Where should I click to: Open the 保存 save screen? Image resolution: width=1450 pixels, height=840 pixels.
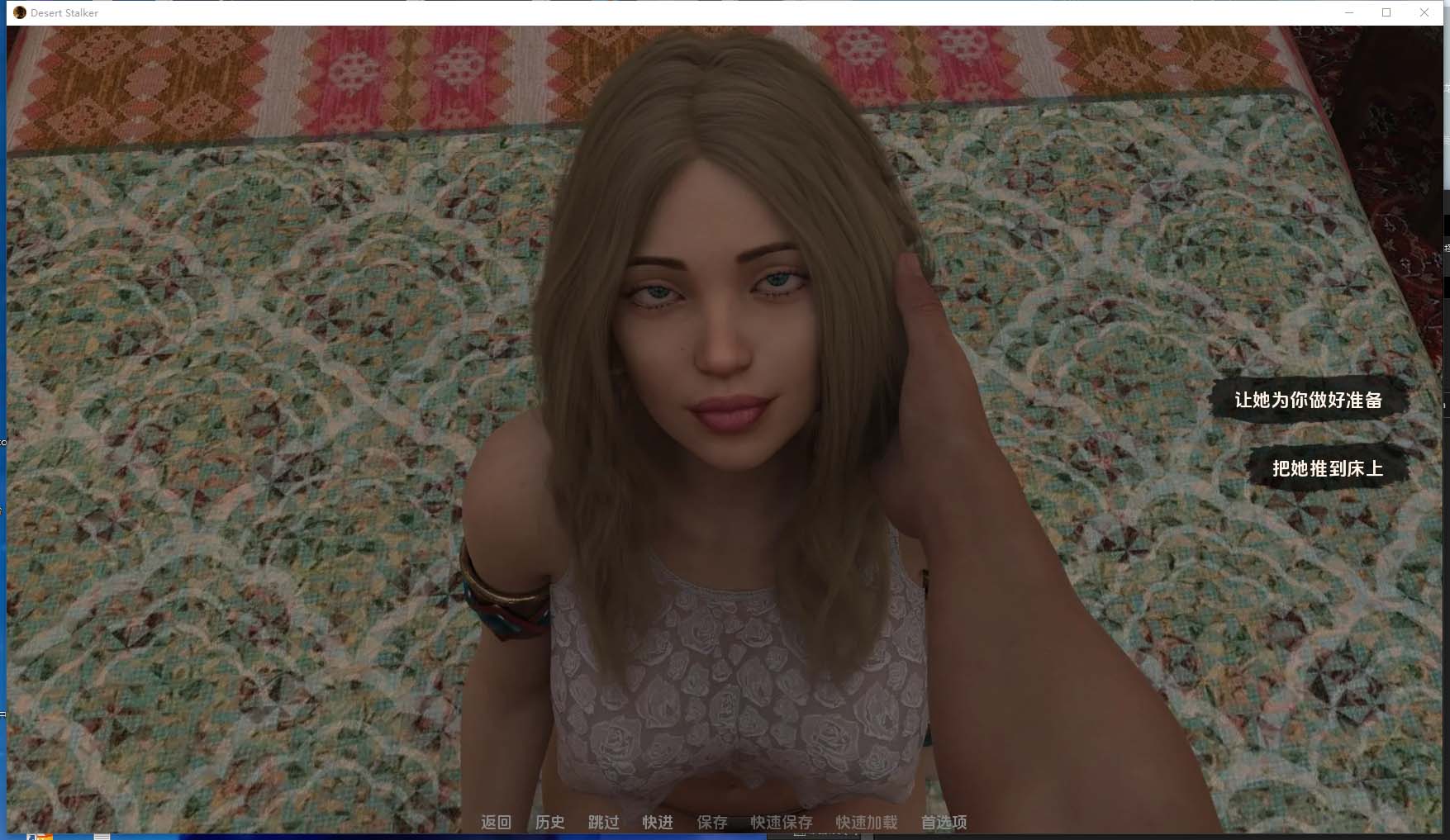click(x=712, y=823)
